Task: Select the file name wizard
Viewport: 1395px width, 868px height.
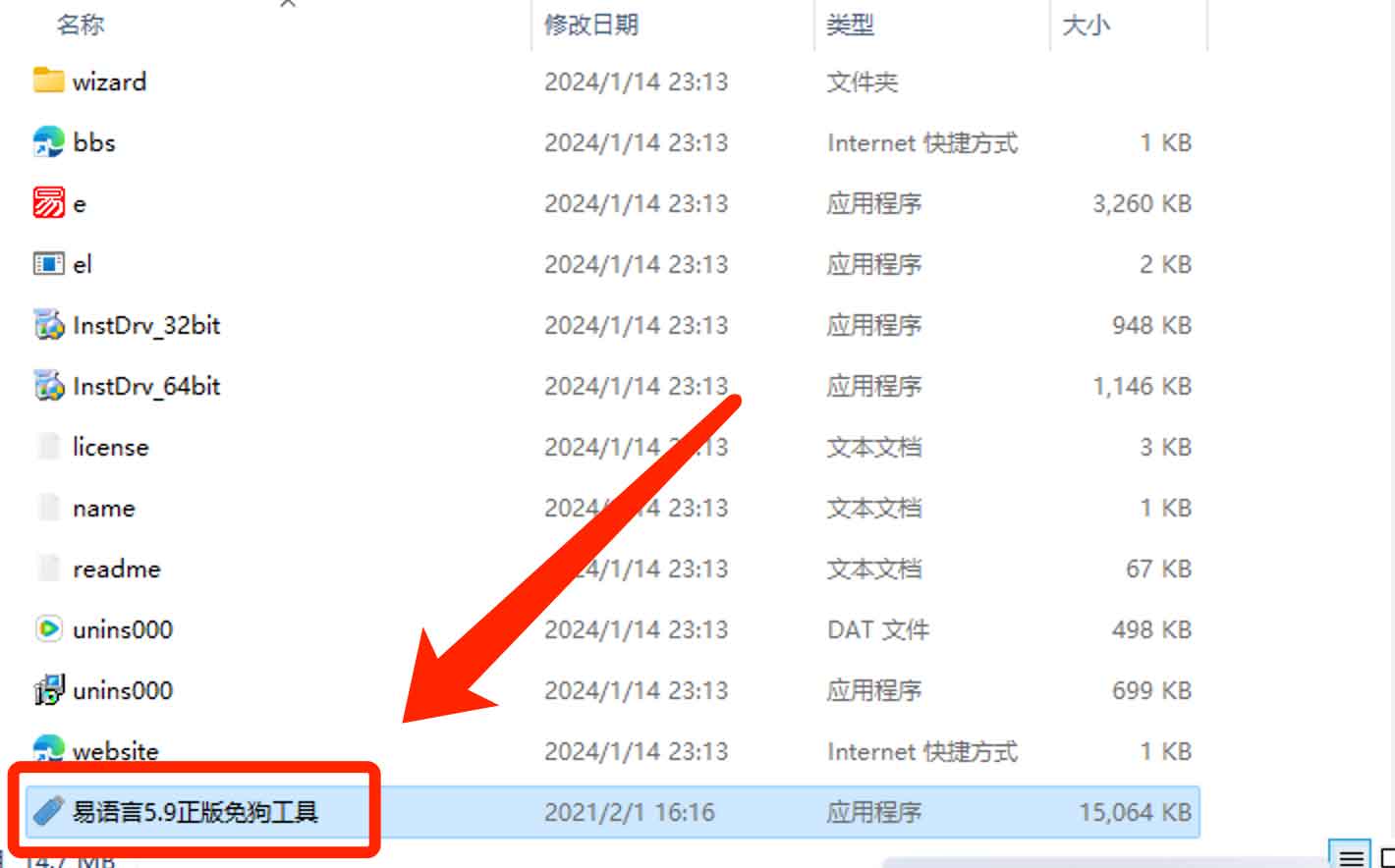Action: [x=109, y=81]
